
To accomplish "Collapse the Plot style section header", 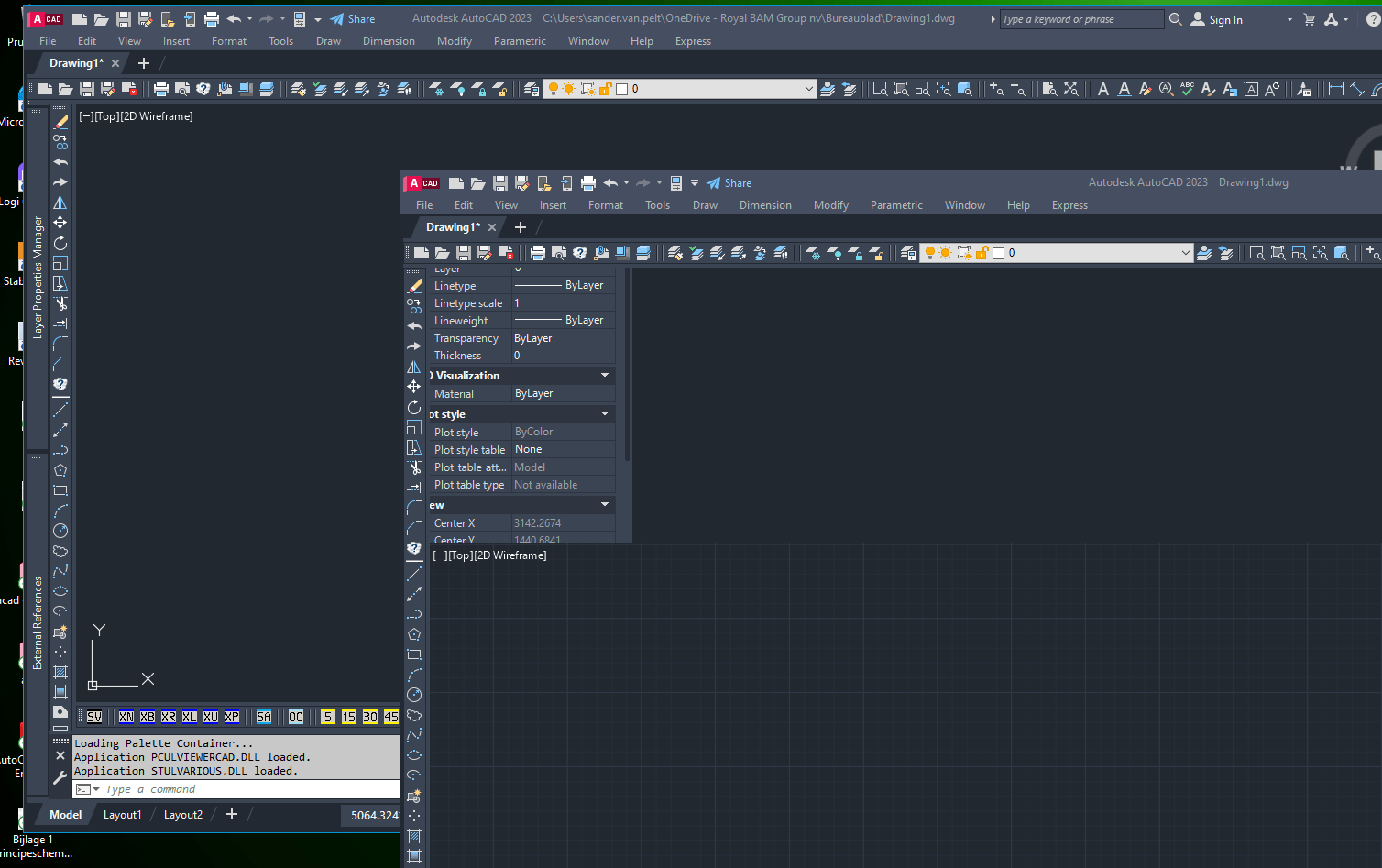I will click(605, 414).
